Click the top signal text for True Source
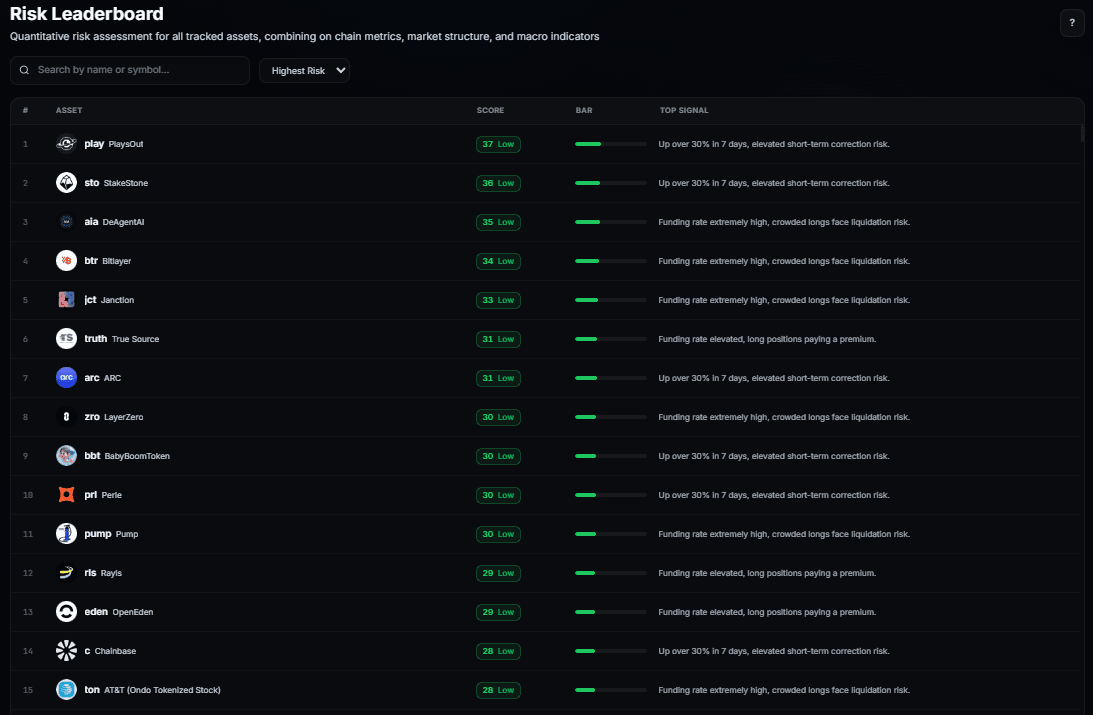Image resolution: width=1093 pixels, height=715 pixels. [767, 339]
